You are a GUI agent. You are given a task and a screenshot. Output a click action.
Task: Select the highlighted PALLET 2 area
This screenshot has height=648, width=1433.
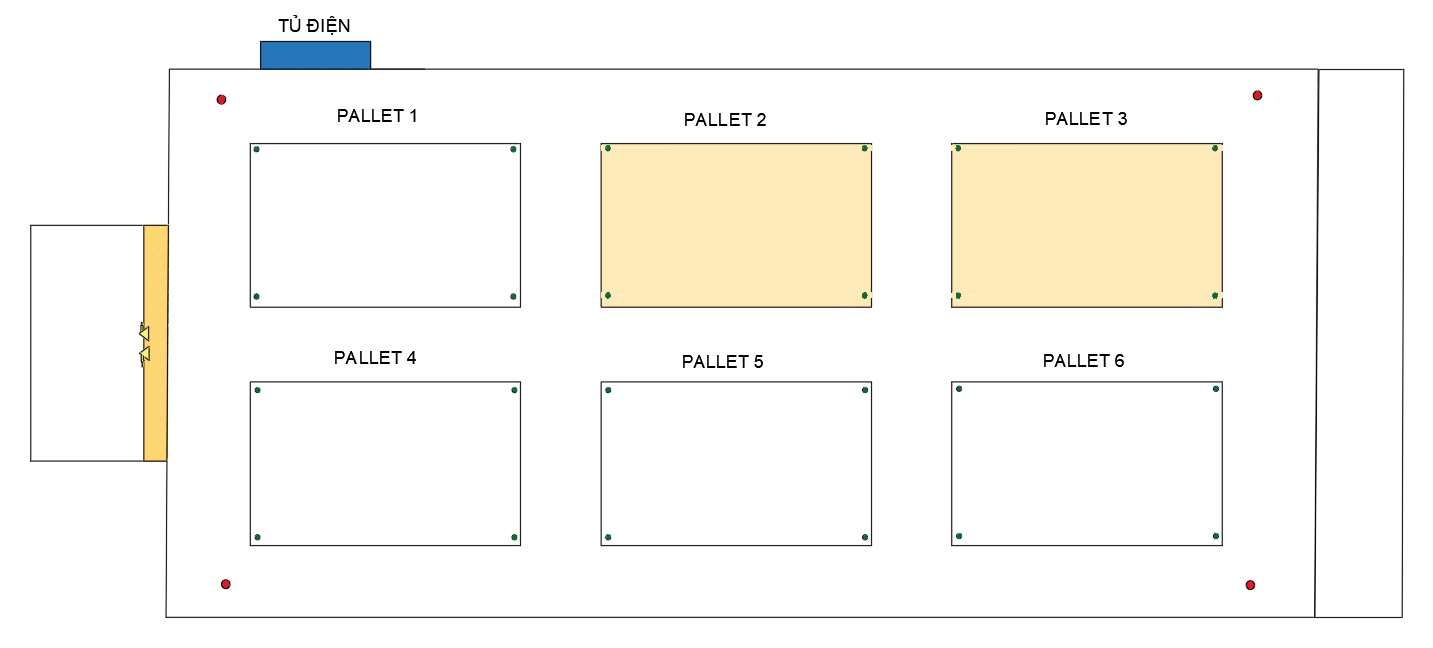pyautogui.click(x=736, y=225)
